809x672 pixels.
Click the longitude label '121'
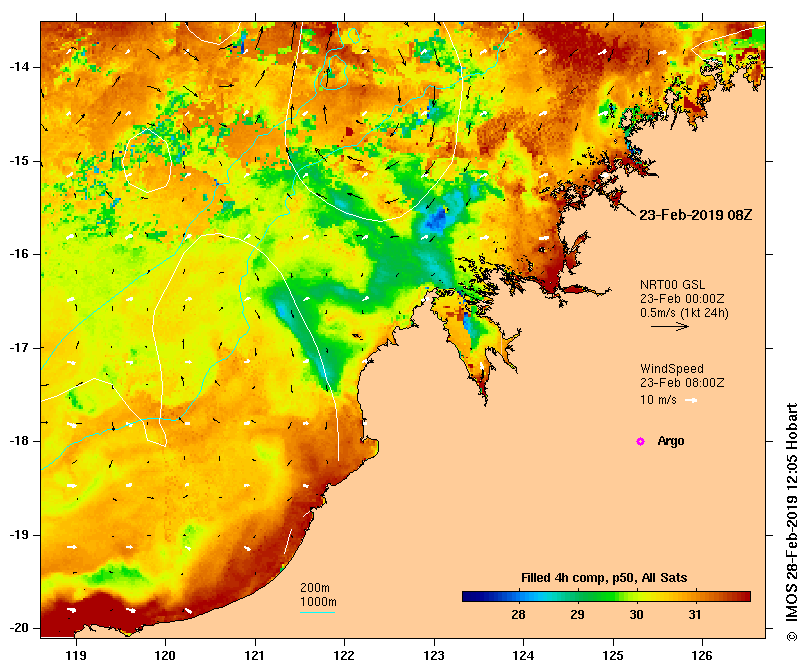click(255, 656)
